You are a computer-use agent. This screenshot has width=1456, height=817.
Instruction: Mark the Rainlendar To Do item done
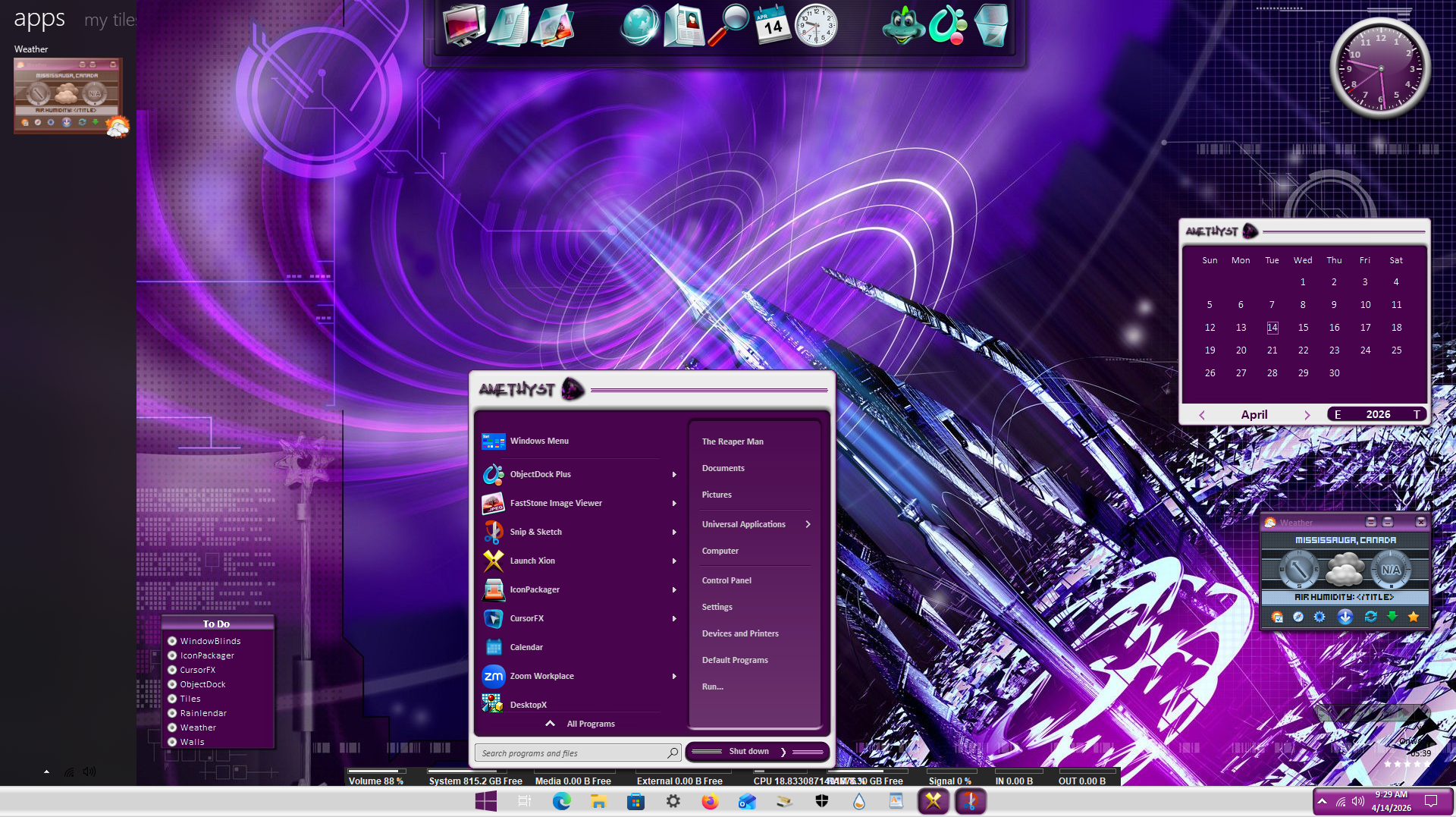tap(172, 713)
